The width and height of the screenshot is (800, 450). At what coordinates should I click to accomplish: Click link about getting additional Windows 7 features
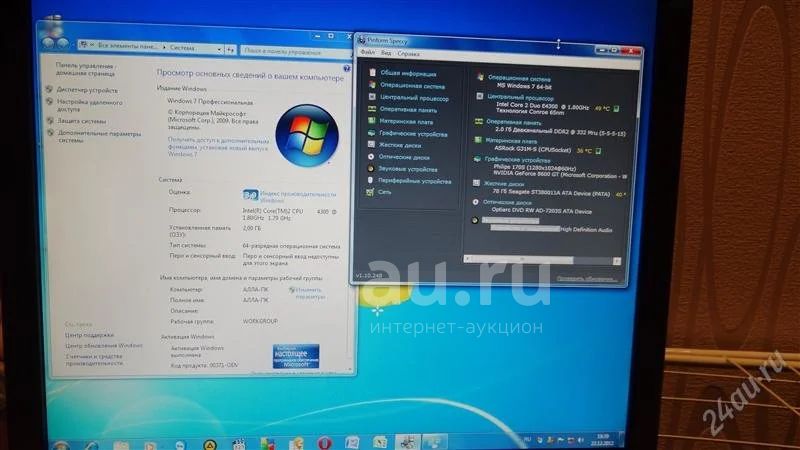pyautogui.click(x=218, y=147)
